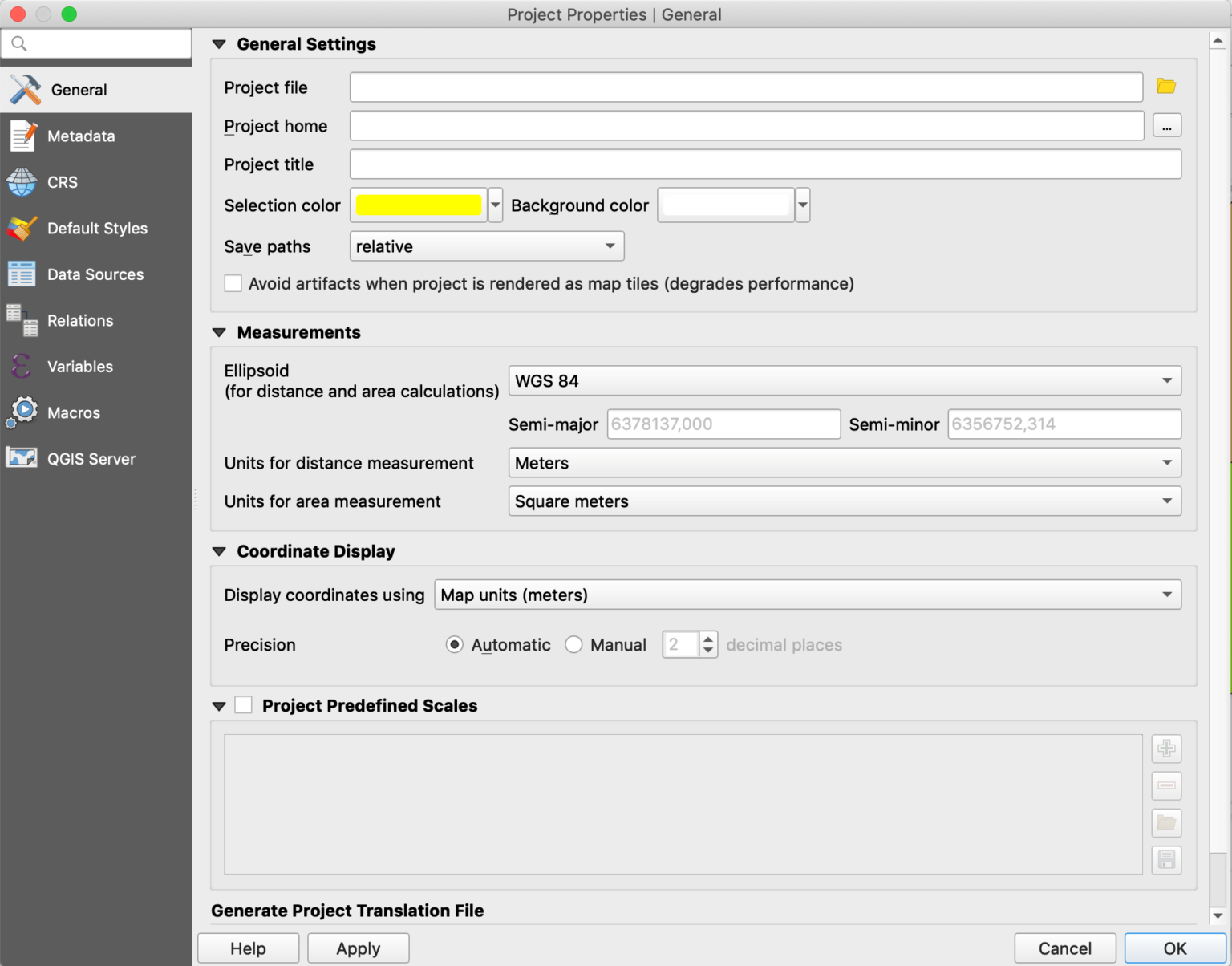Click the General tools icon in sidebar

point(25,90)
